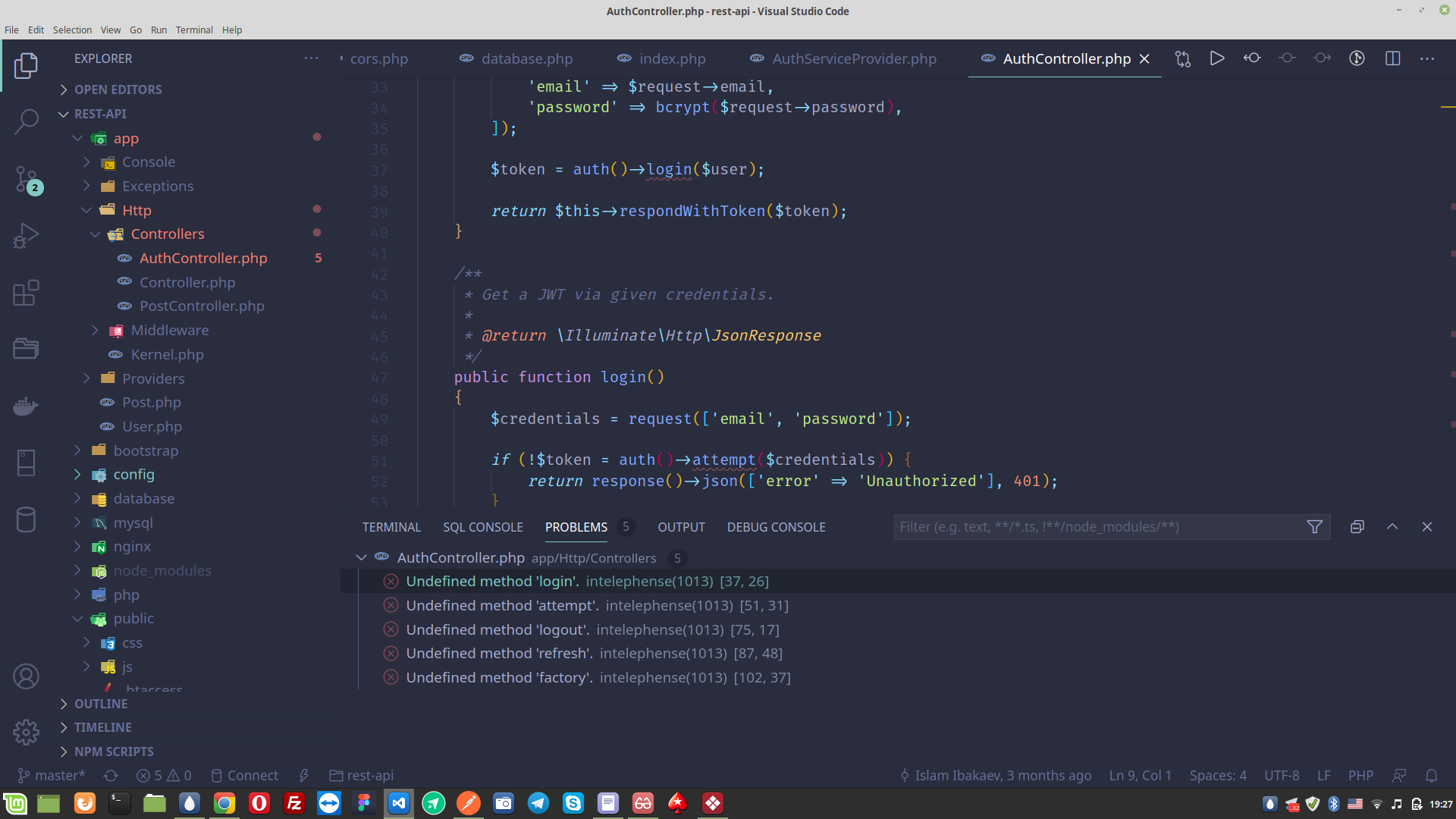Open the Database view in activity bar
1456x819 pixels.
coord(26,520)
